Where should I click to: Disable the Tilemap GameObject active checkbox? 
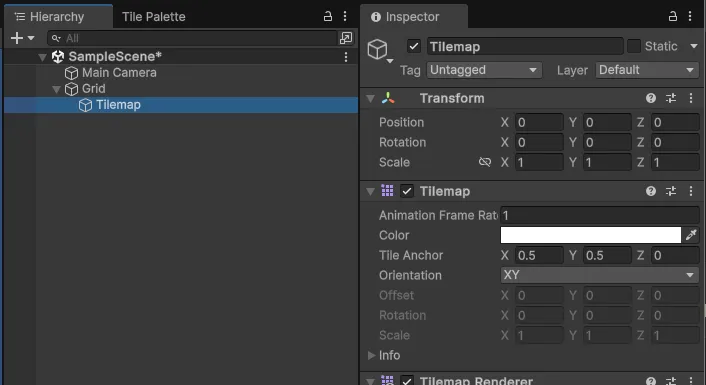[414, 46]
